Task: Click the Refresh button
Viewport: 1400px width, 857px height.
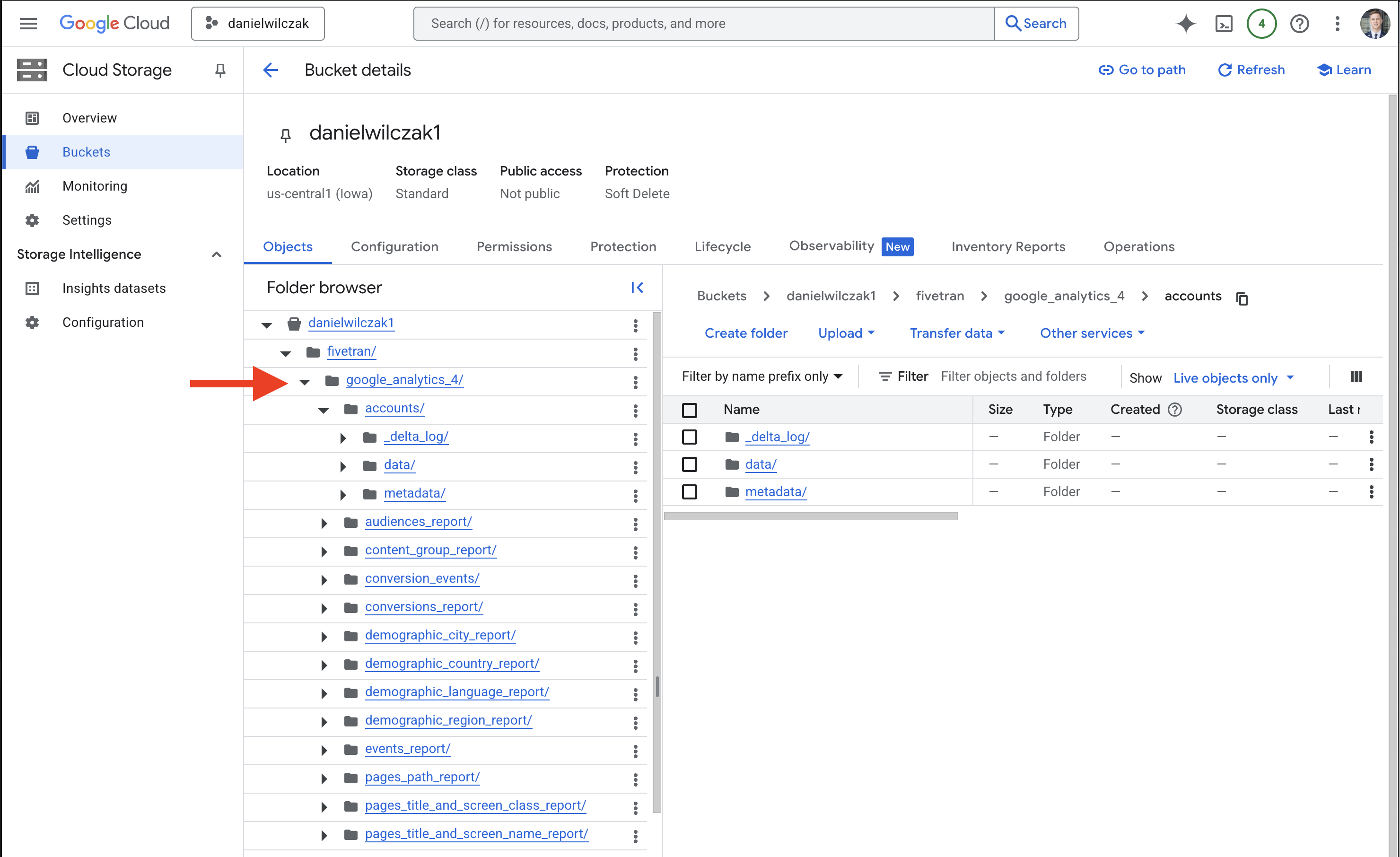Action: (1251, 70)
